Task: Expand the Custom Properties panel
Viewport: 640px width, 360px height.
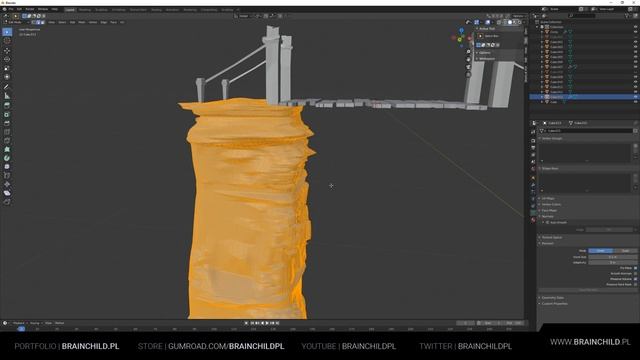Action: coord(554,304)
